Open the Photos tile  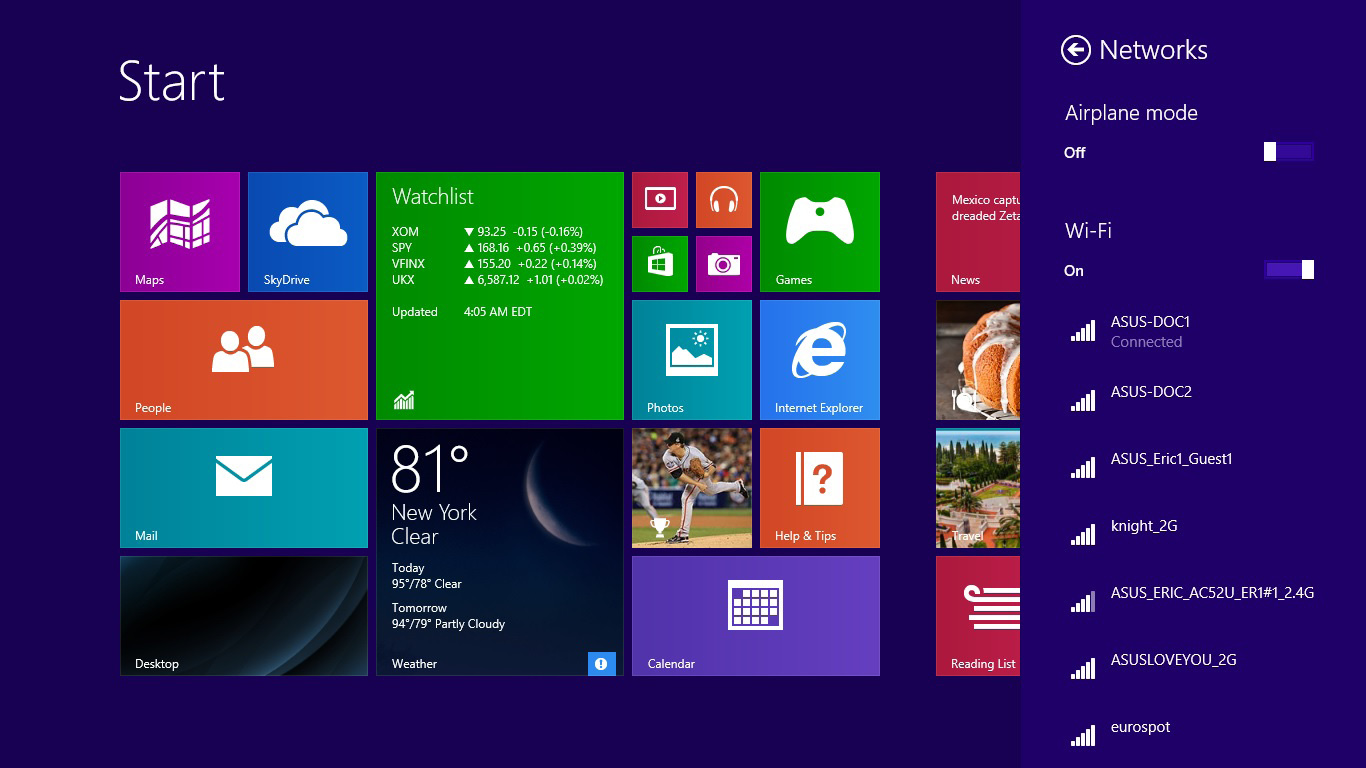[692, 360]
